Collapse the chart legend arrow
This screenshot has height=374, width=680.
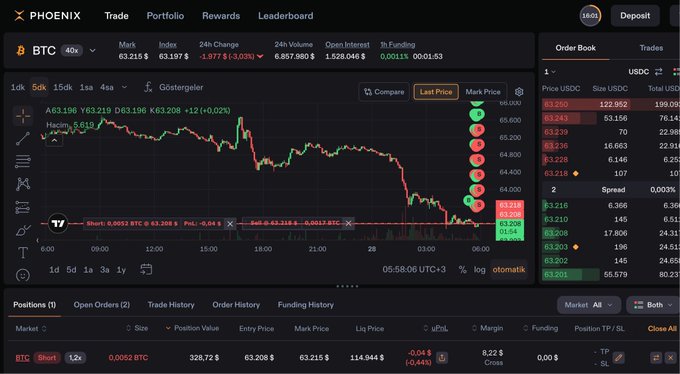[x=54, y=140]
